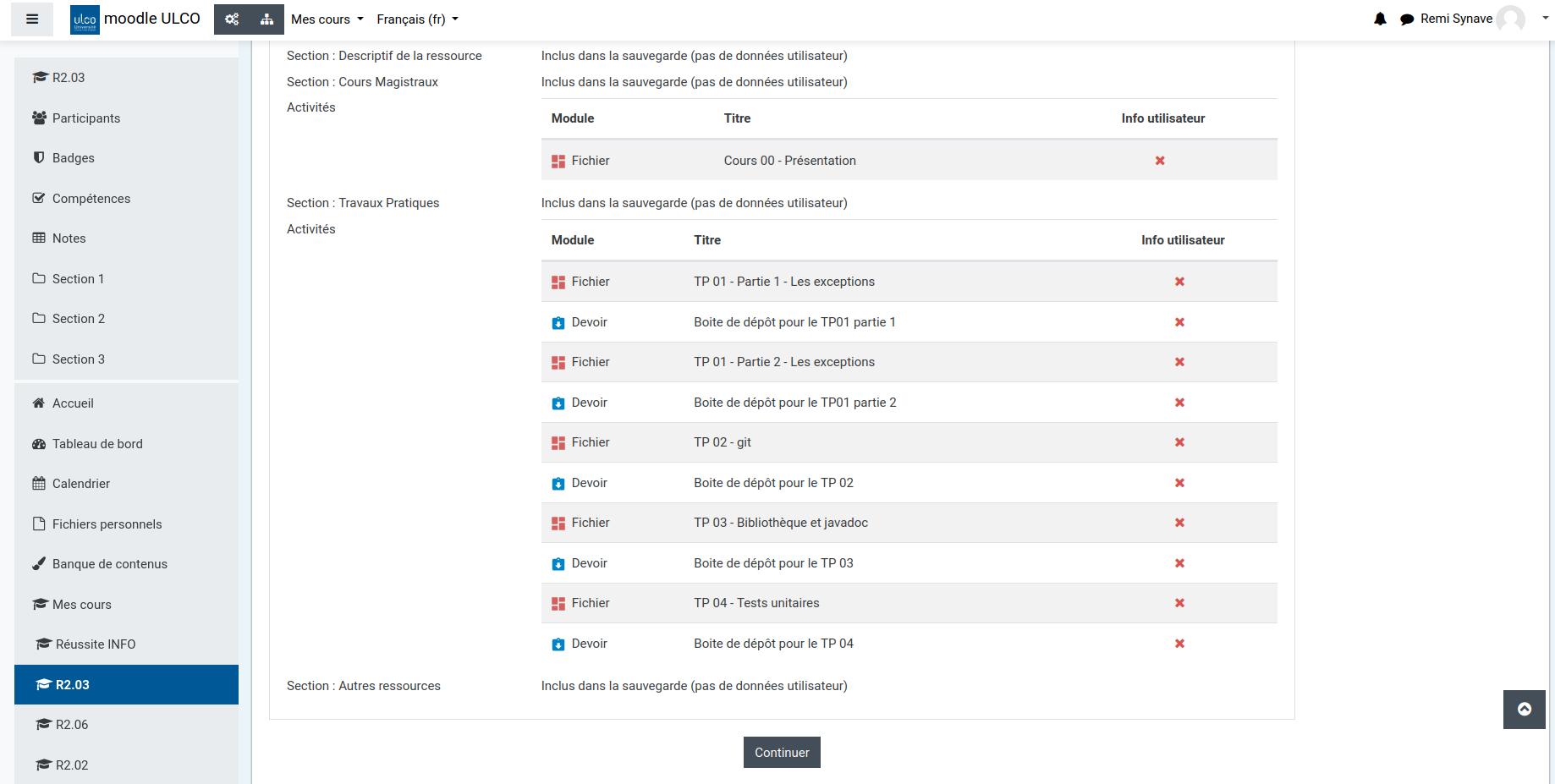Select Section 2 in the sidebar
The height and width of the screenshot is (784, 1555).
point(78,319)
